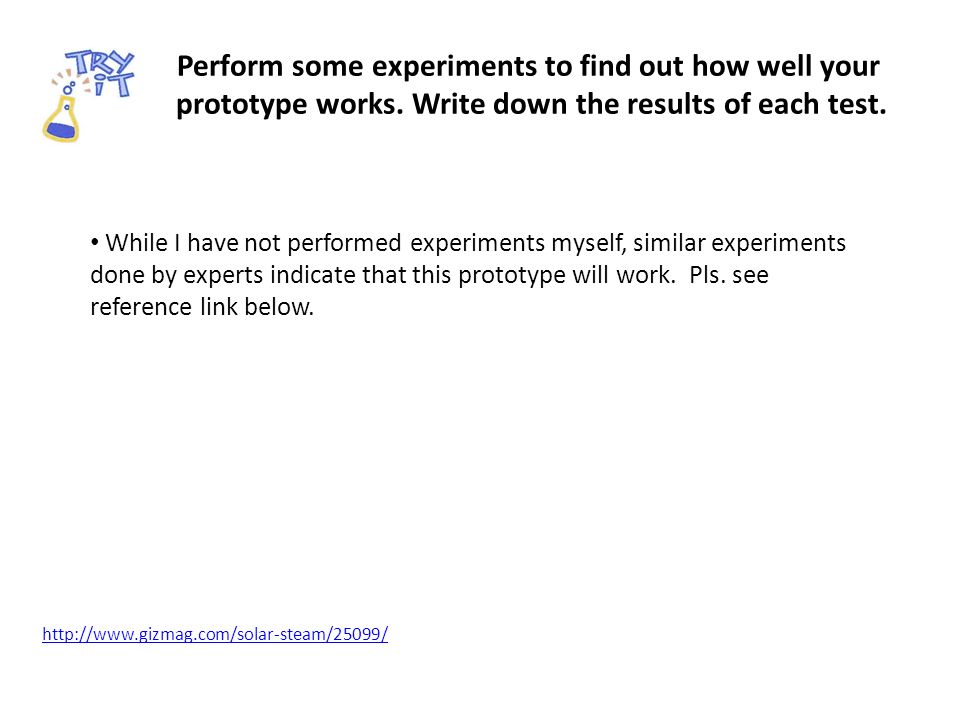Click the word 'While' in the bullet text
Image resolution: width=960 pixels, height=720 pixels.
(x=137, y=242)
